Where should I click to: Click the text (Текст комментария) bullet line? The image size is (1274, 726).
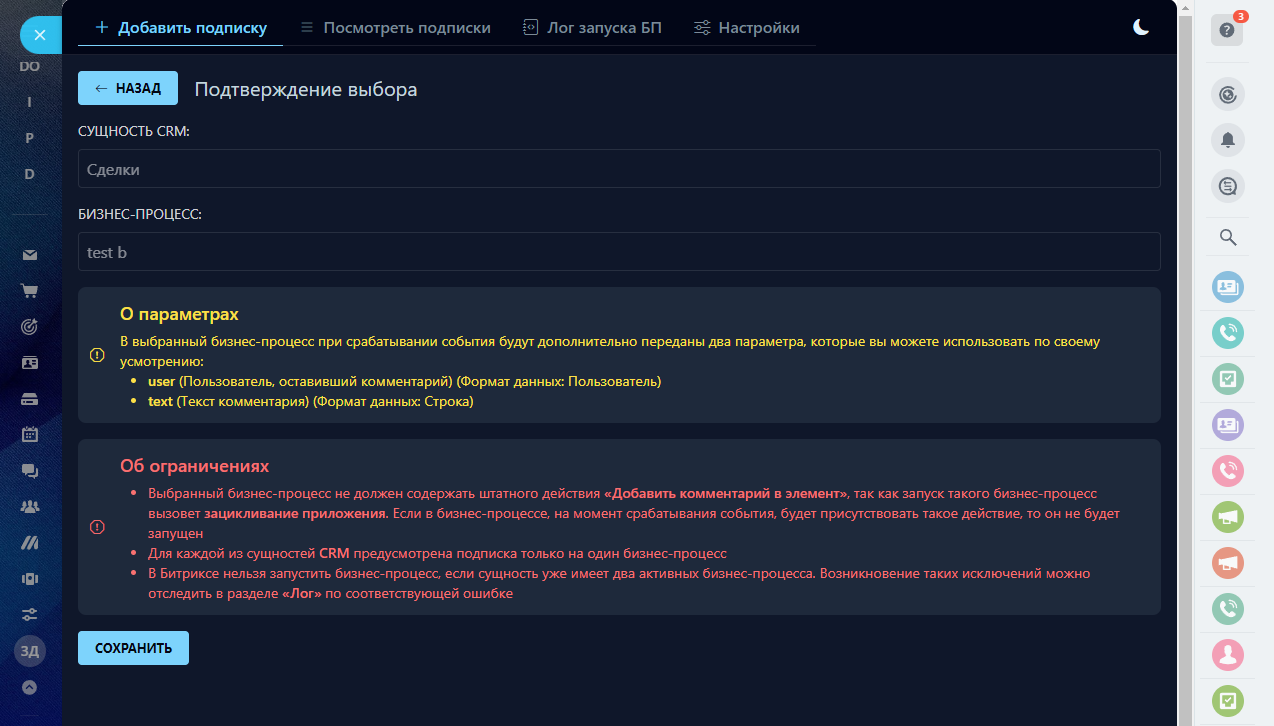(310, 402)
